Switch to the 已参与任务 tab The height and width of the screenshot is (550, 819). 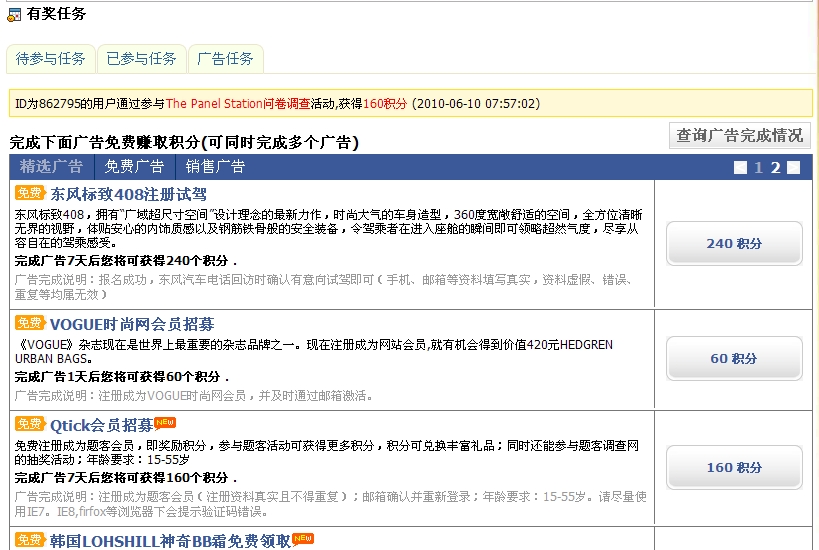tap(142, 58)
